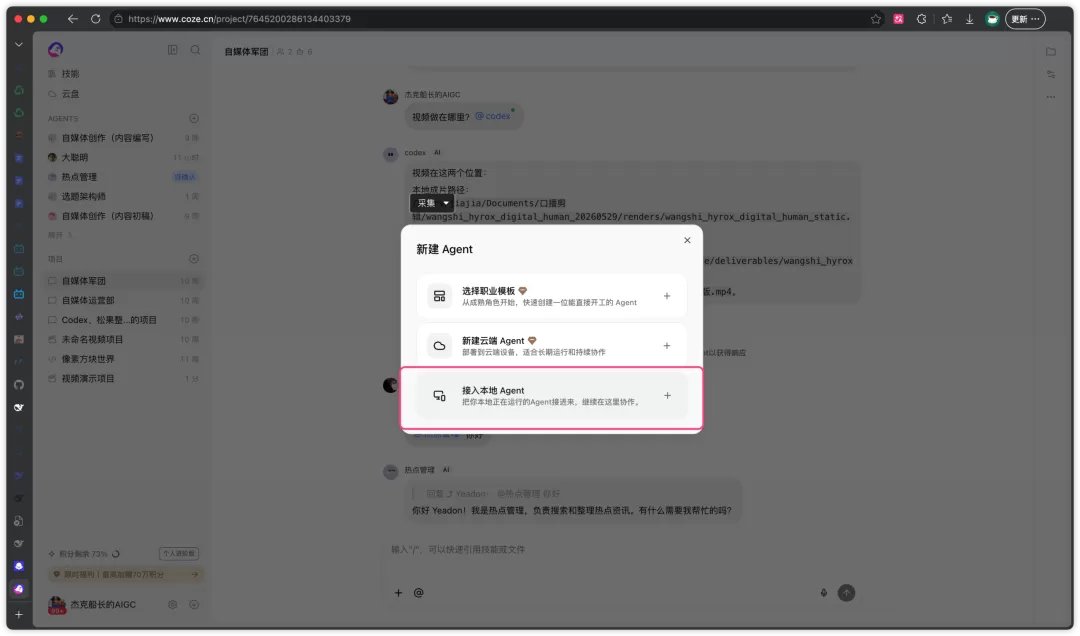Add new project via 项目 plus icon
The image size is (1080, 636).
pos(194,259)
